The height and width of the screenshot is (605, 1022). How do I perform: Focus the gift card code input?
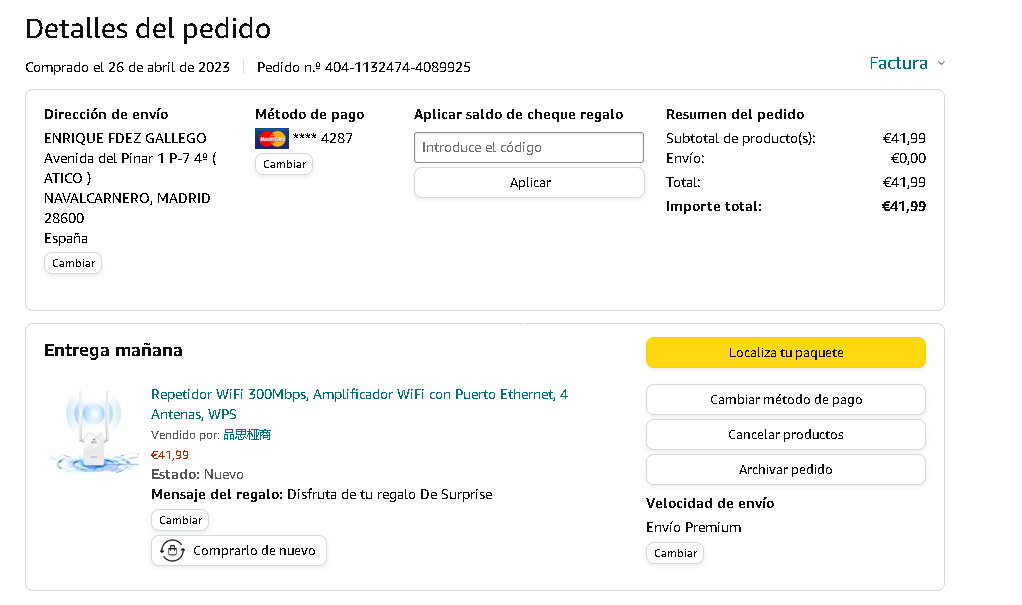tap(528, 148)
